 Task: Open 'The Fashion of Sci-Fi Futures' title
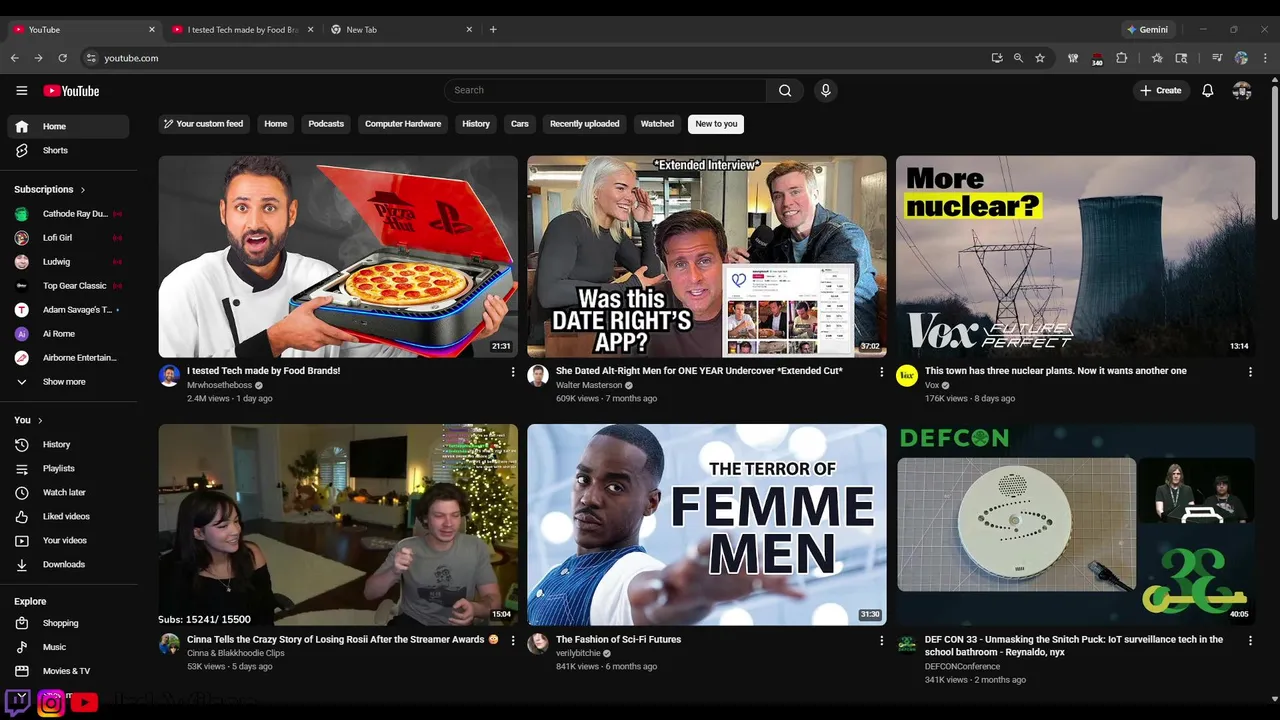[x=618, y=640]
